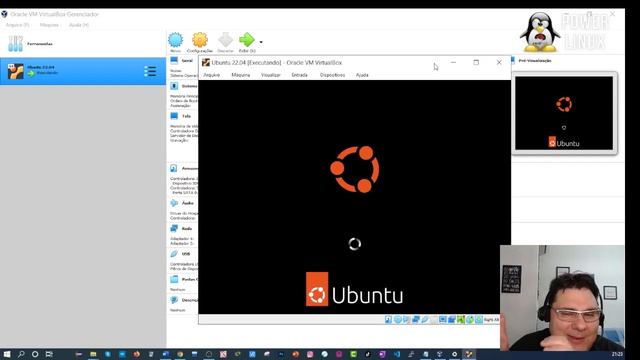Click the Descrição section icon in details

(x=174, y=300)
